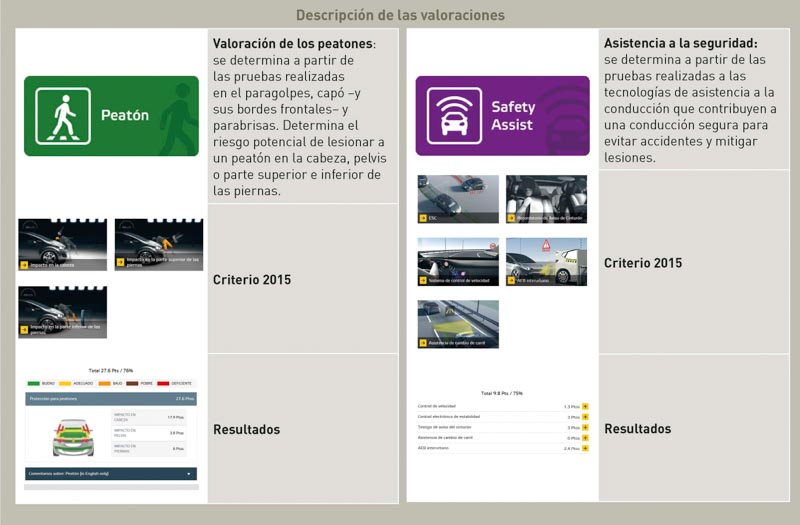
Task: Open the Sistema de control de velocidad thumbnail
Action: coord(458,261)
